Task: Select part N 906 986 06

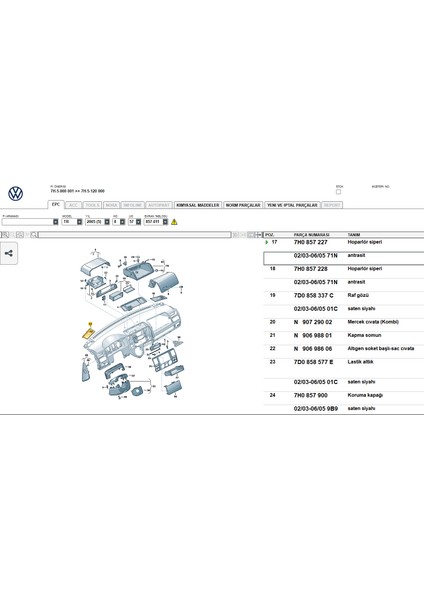Action: [313, 349]
